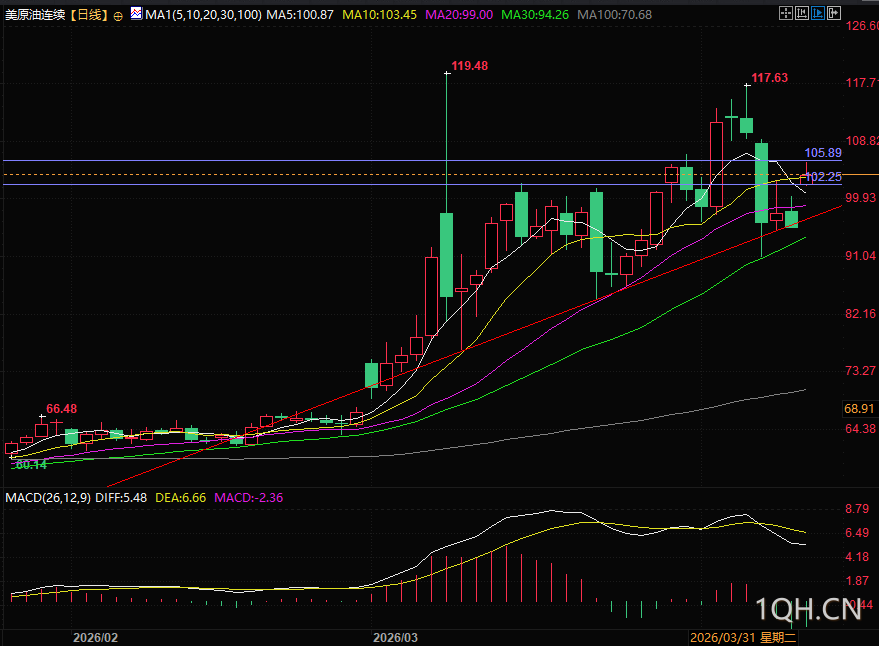Screen dimensions: 879x646
Task: Click the 2026/03/31 星期二 date label
Action: coord(743,638)
